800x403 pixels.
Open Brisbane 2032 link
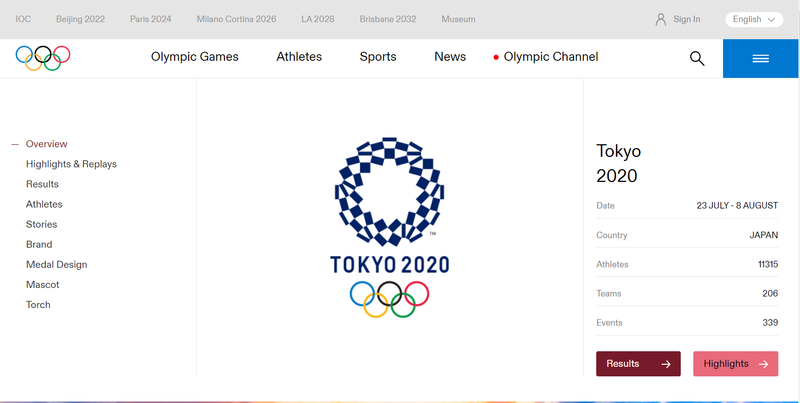pyautogui.click(x=388, y=19)
